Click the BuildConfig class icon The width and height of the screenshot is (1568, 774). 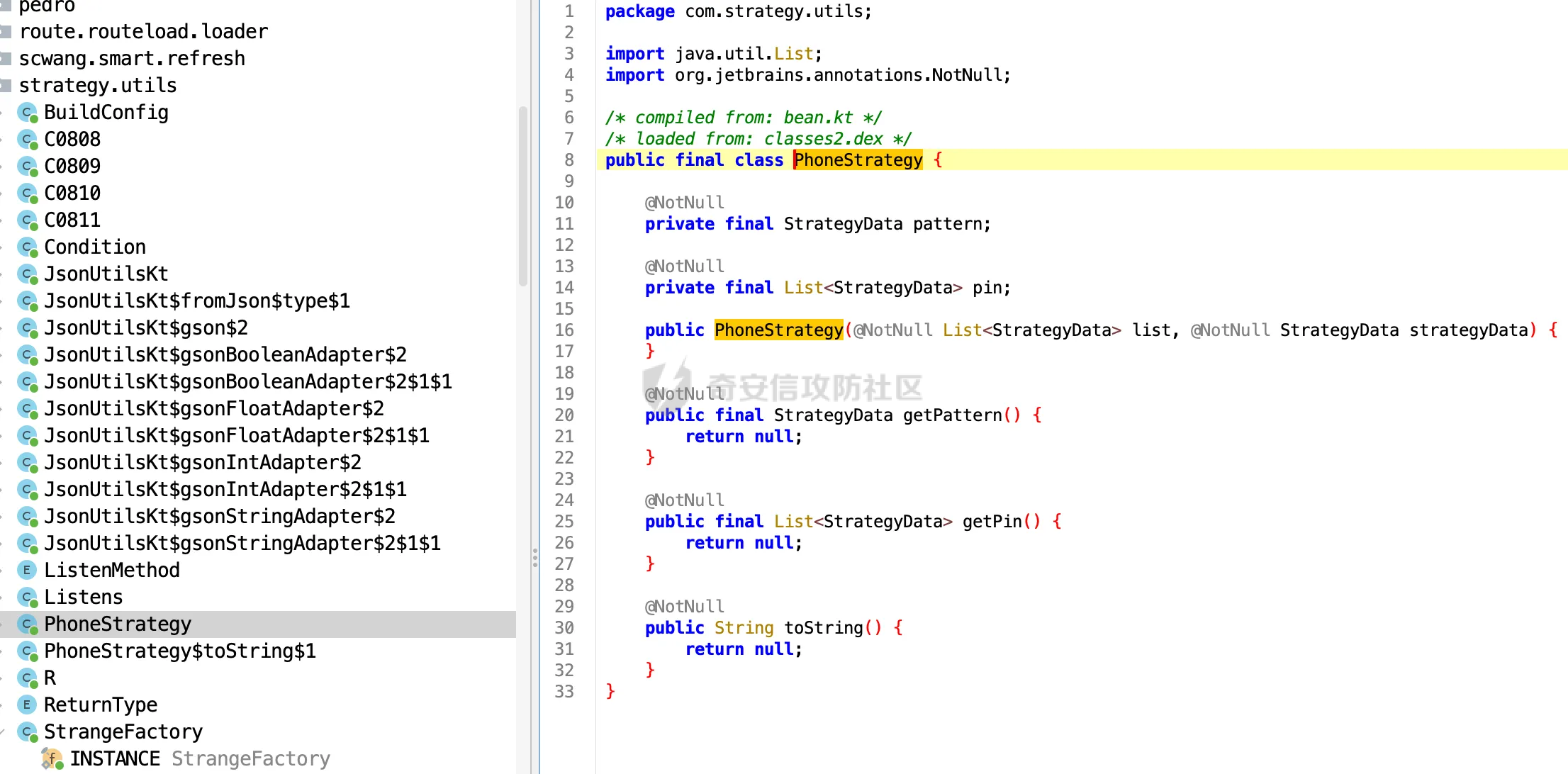28,113
